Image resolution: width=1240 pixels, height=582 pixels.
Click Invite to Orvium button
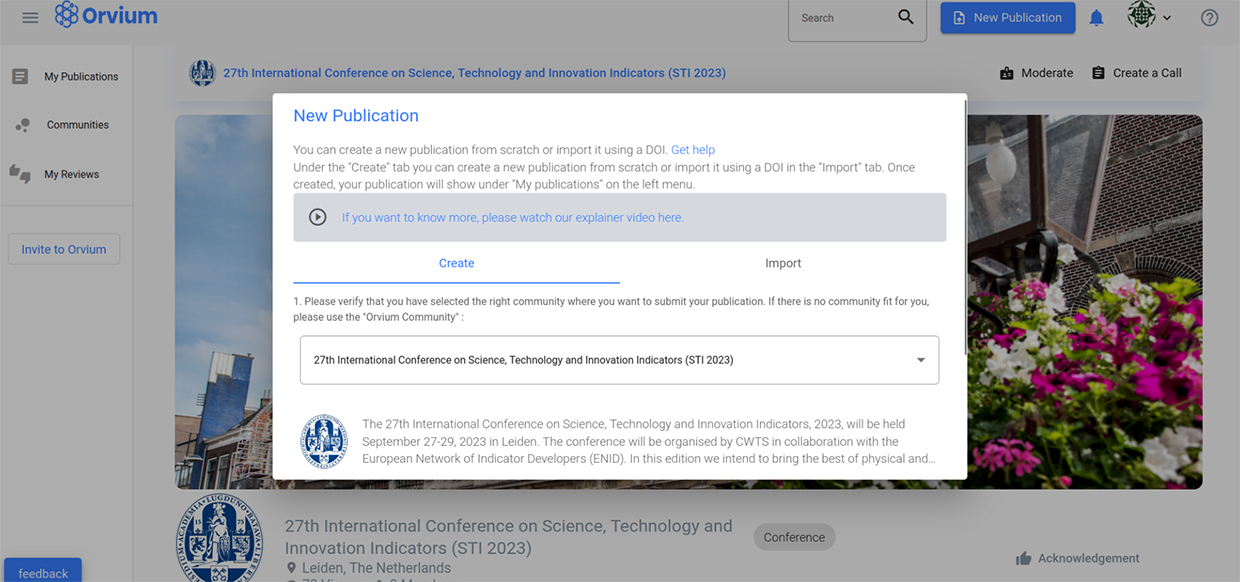[x=64, y=249]
